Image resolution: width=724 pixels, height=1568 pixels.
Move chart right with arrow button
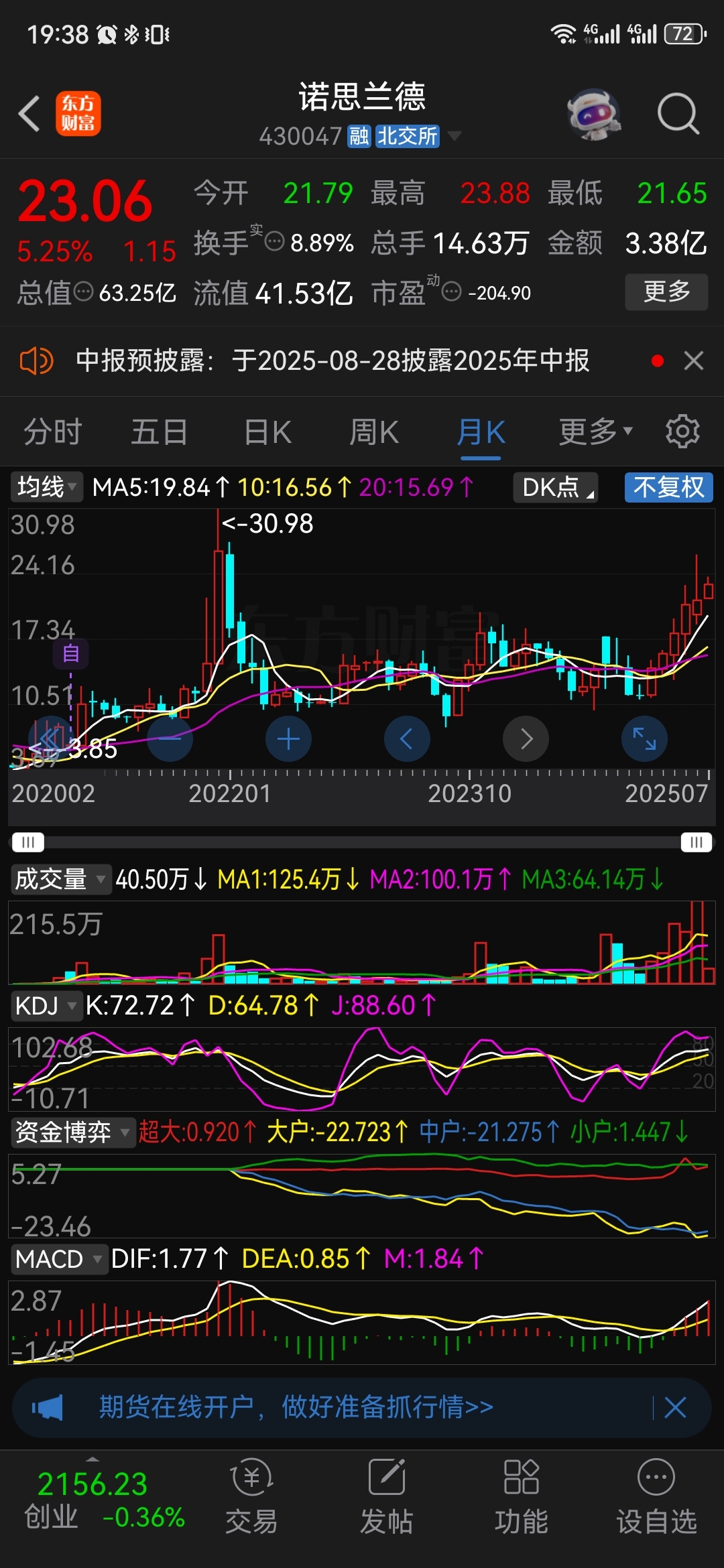(x=526, y=739)
